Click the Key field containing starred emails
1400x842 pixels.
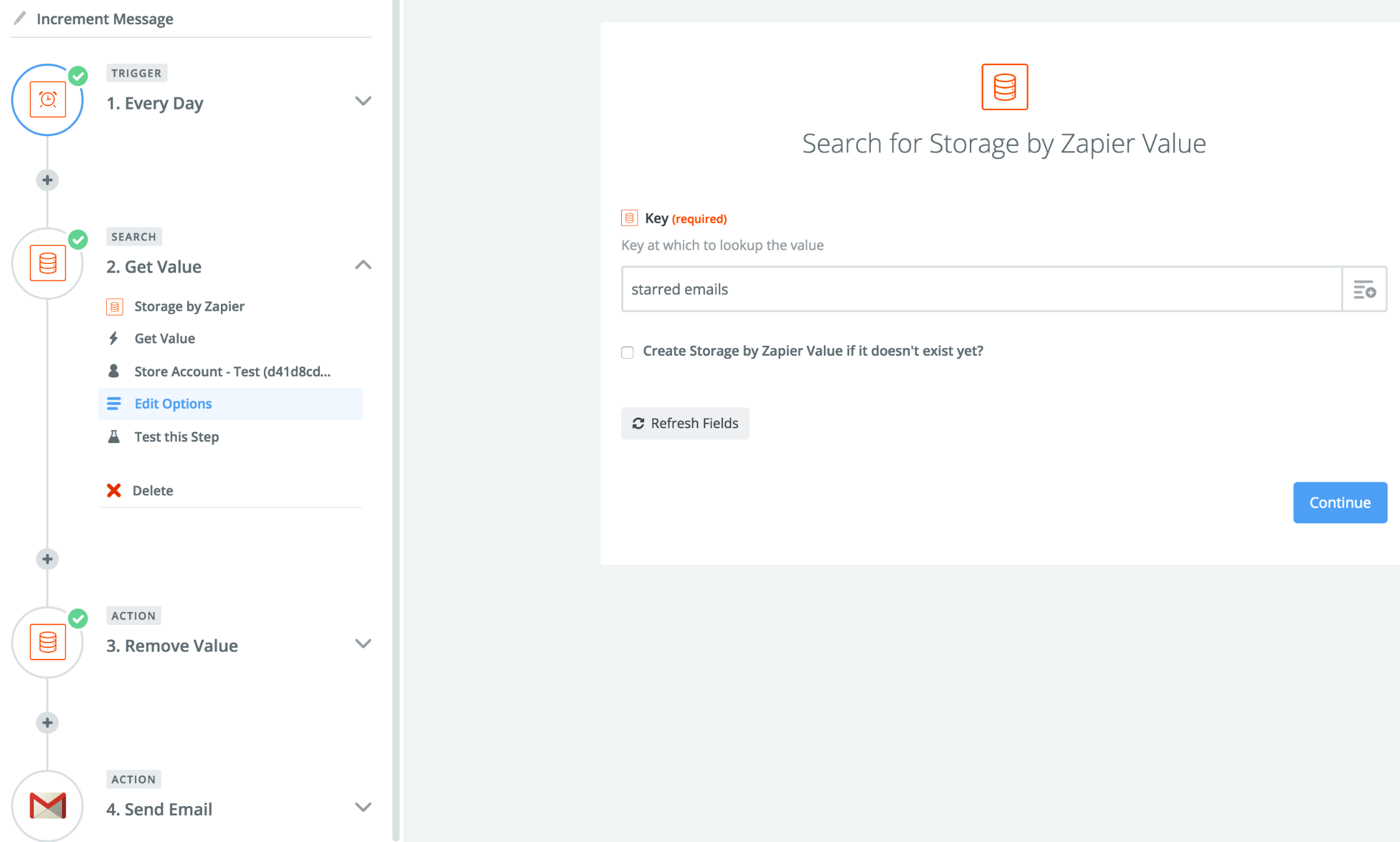click(982, 289)
